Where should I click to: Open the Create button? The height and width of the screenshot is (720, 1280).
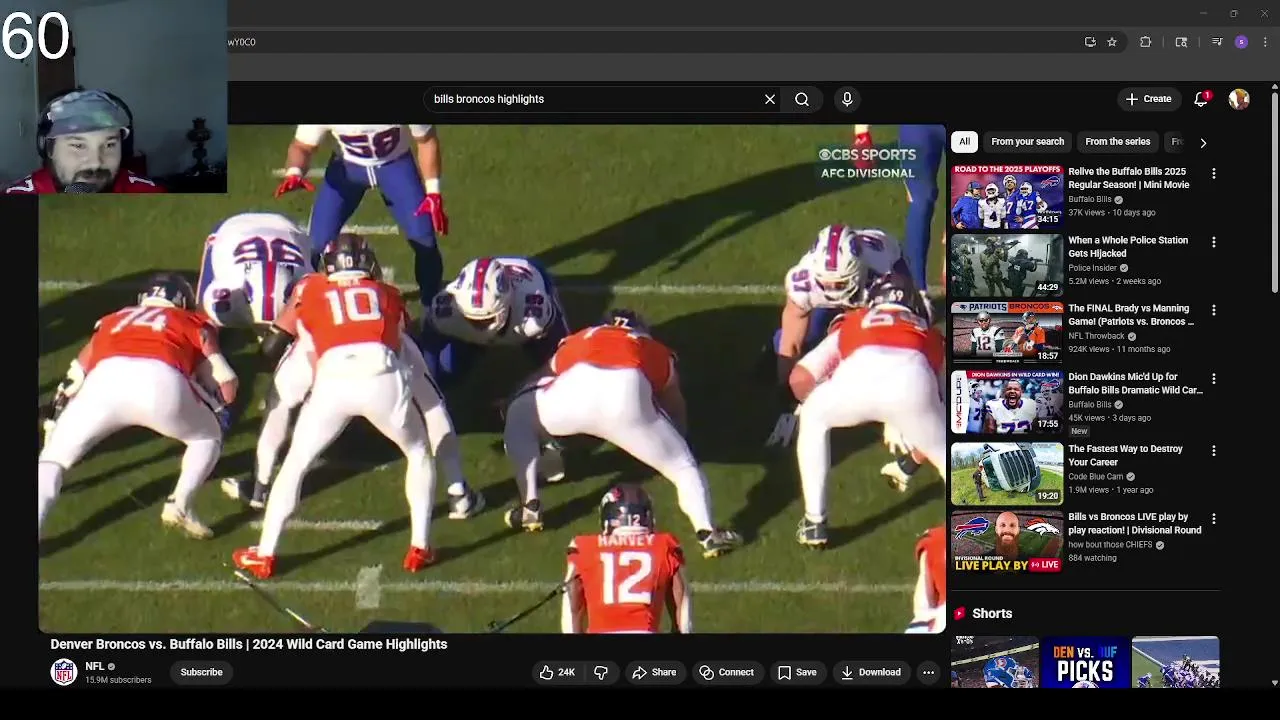[x=1148, y=99]
